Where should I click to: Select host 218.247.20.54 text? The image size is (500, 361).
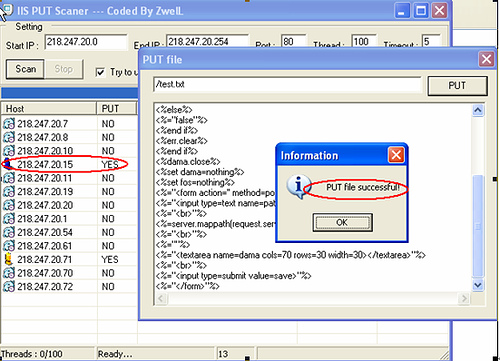coord(45,232)
